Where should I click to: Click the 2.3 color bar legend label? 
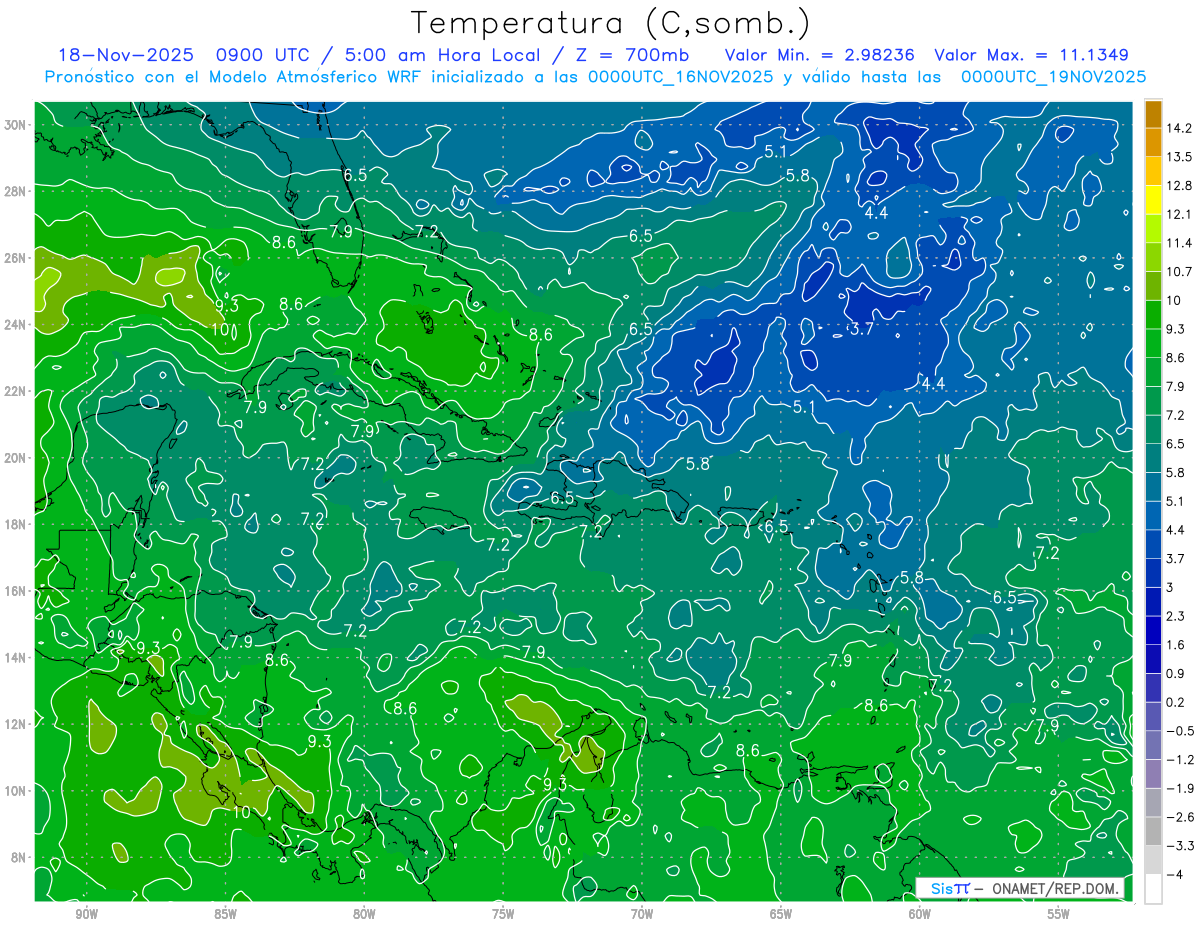[x=1177, y=616]
